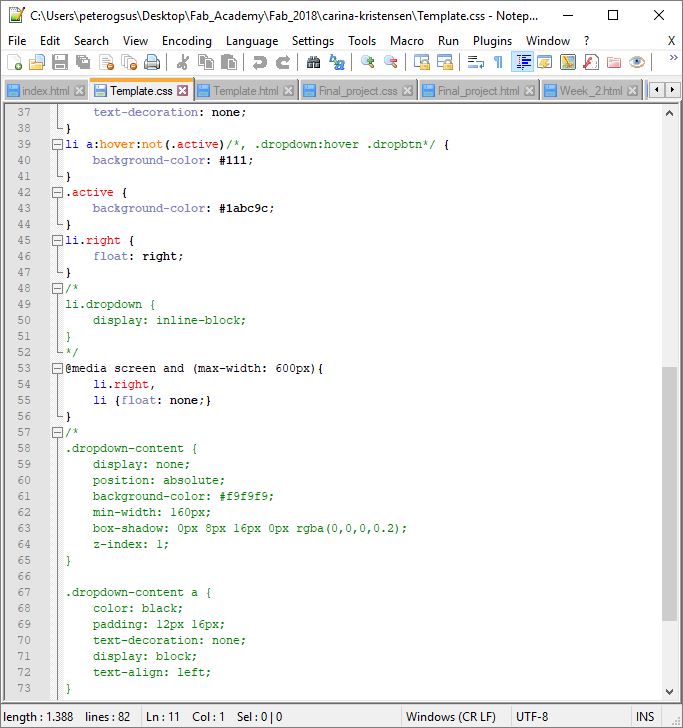Collapse the .active block fold marker
This screenshot has width=683, height=728.
[57, 192]
